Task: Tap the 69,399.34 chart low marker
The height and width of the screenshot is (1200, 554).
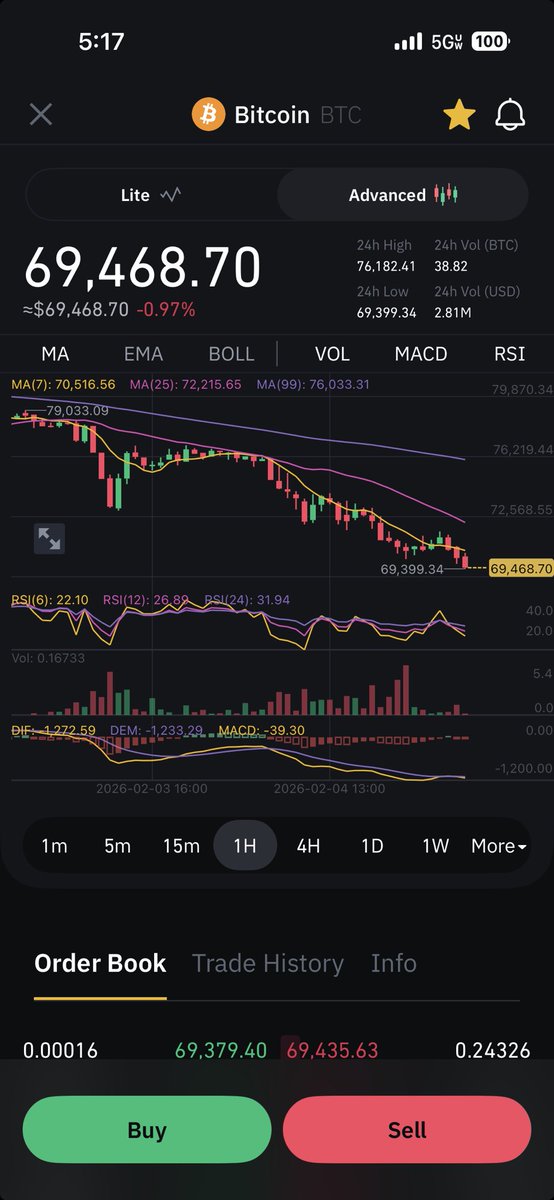Action: click(x=412, y=568)
